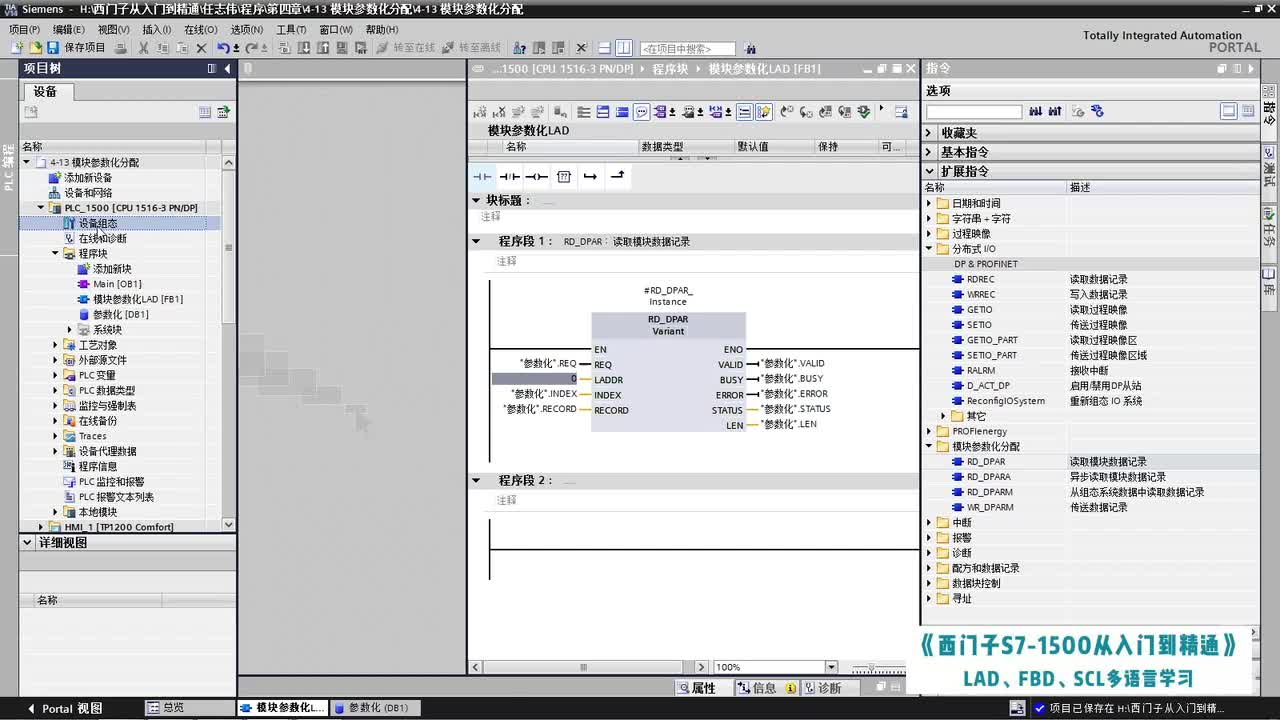The image size is (1280, 720).
Task: Collapse the PLC_1500 tree node
Action: (x=41, y=208)
